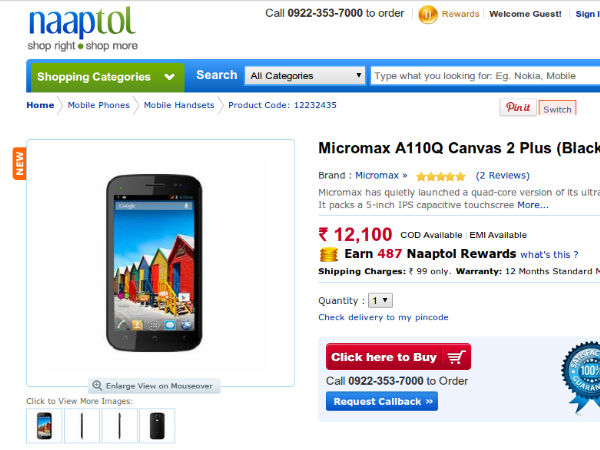Viewport: 600px width, 450px height.
Task: Click the gold coins rewards icon
Action: [328, 254]
